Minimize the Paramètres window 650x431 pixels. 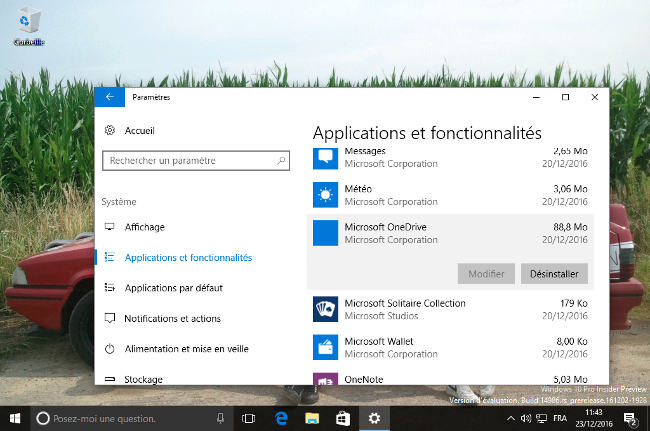pos(536,97)
